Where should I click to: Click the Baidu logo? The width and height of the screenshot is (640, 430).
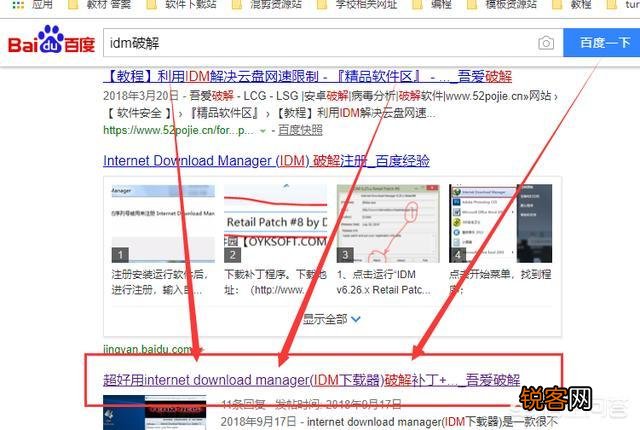(x=51, y=40)
